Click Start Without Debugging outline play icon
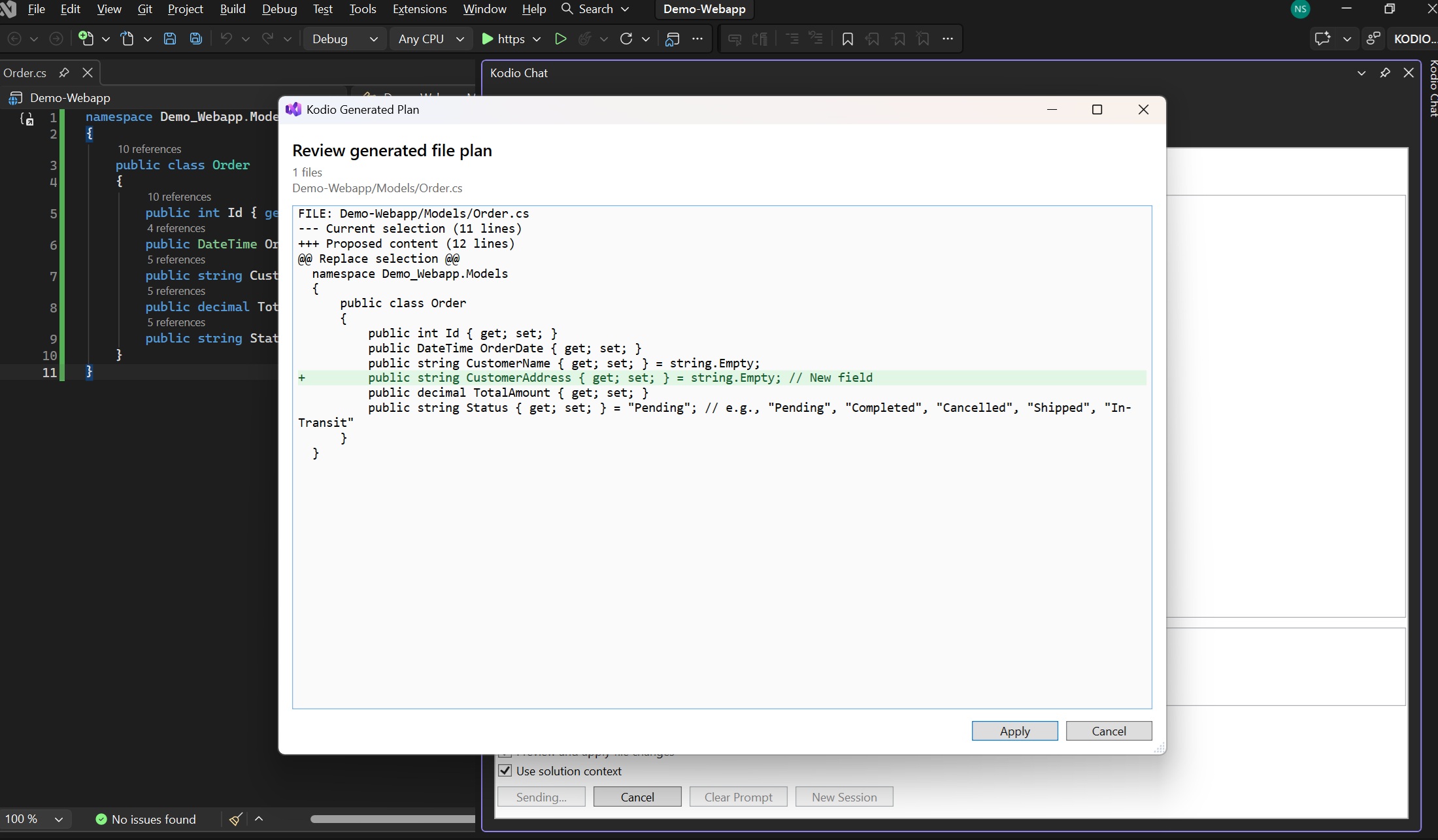 click(560, 39)
